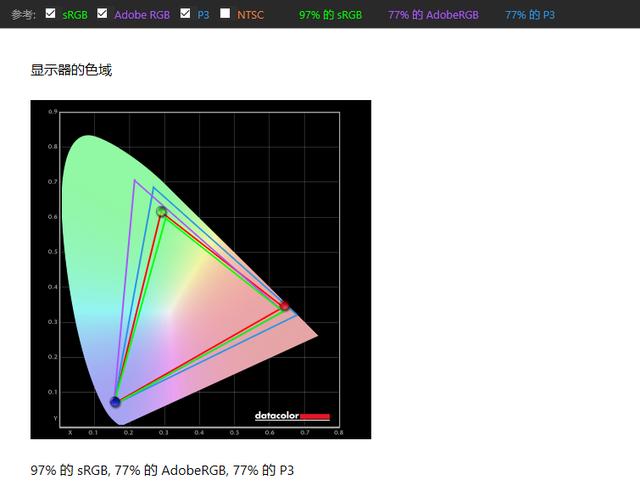
Task: Click the purple Adobe RGB label
Action: pos(140,15)
